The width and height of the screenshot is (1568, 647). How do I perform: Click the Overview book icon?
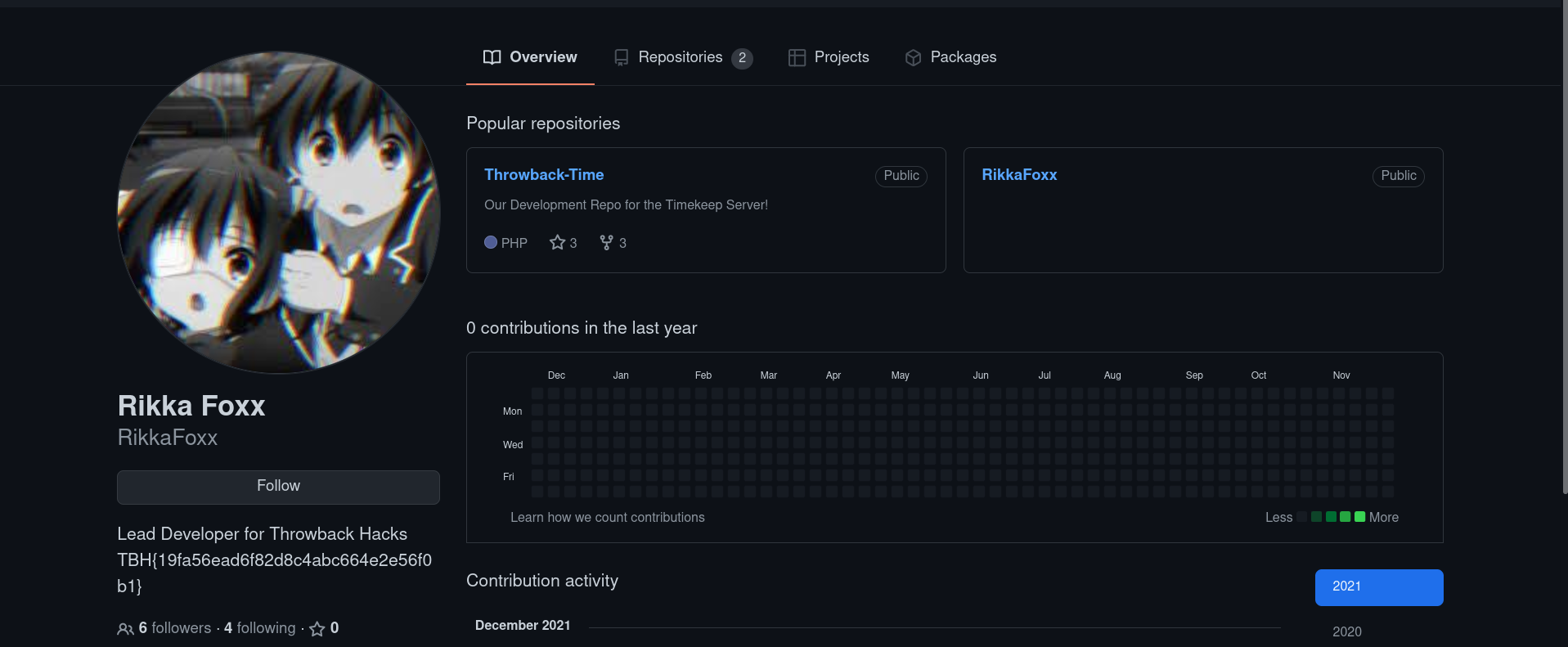click(x=492, y=57)
